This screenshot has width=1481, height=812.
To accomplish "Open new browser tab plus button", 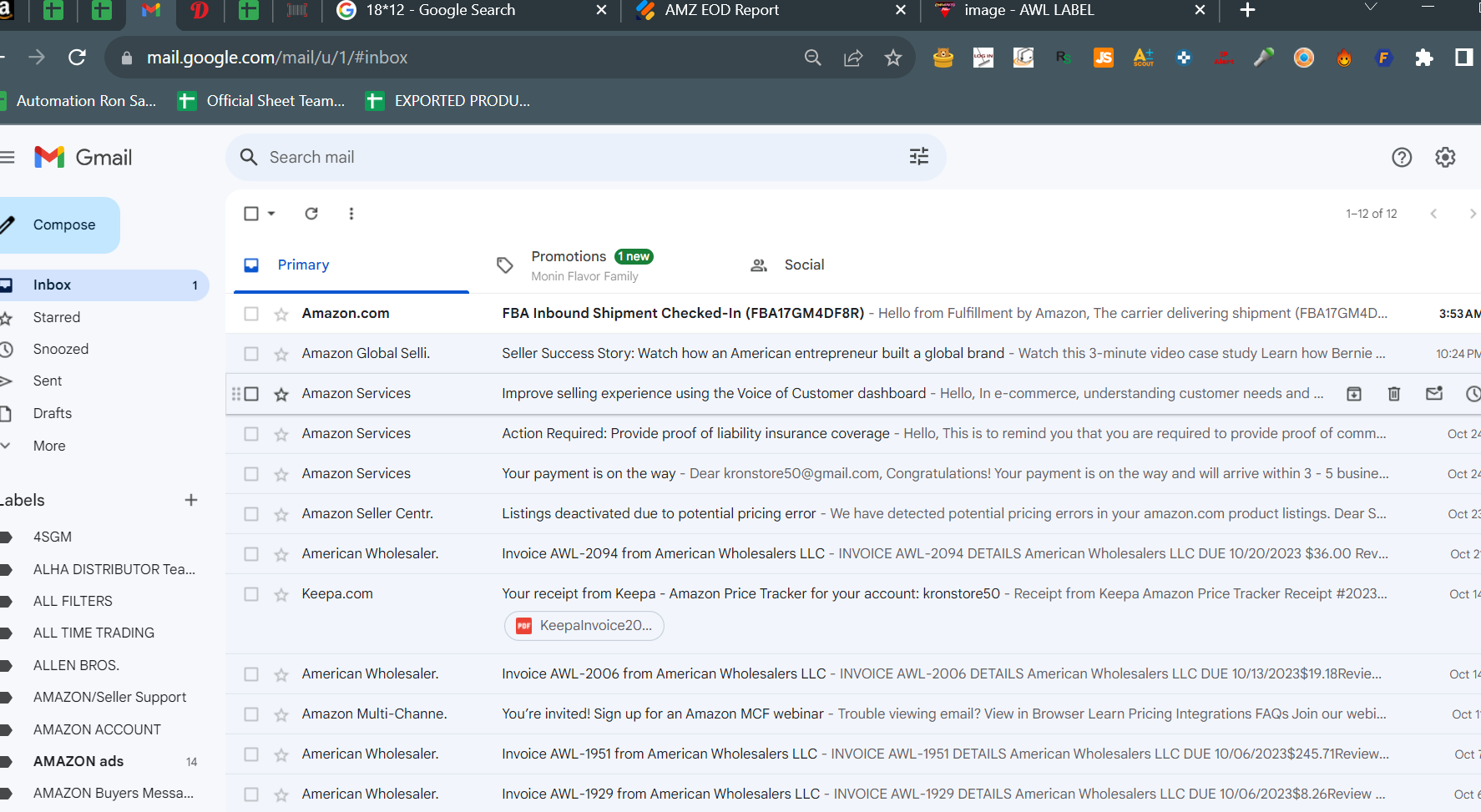I will (1247, 10).
